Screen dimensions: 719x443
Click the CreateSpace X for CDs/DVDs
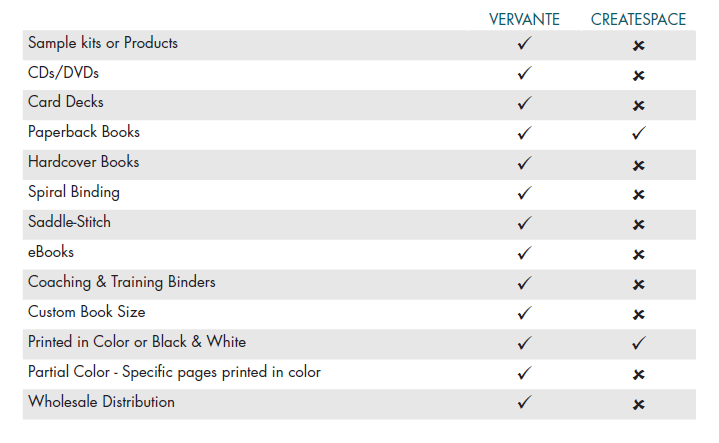point(638,75)
